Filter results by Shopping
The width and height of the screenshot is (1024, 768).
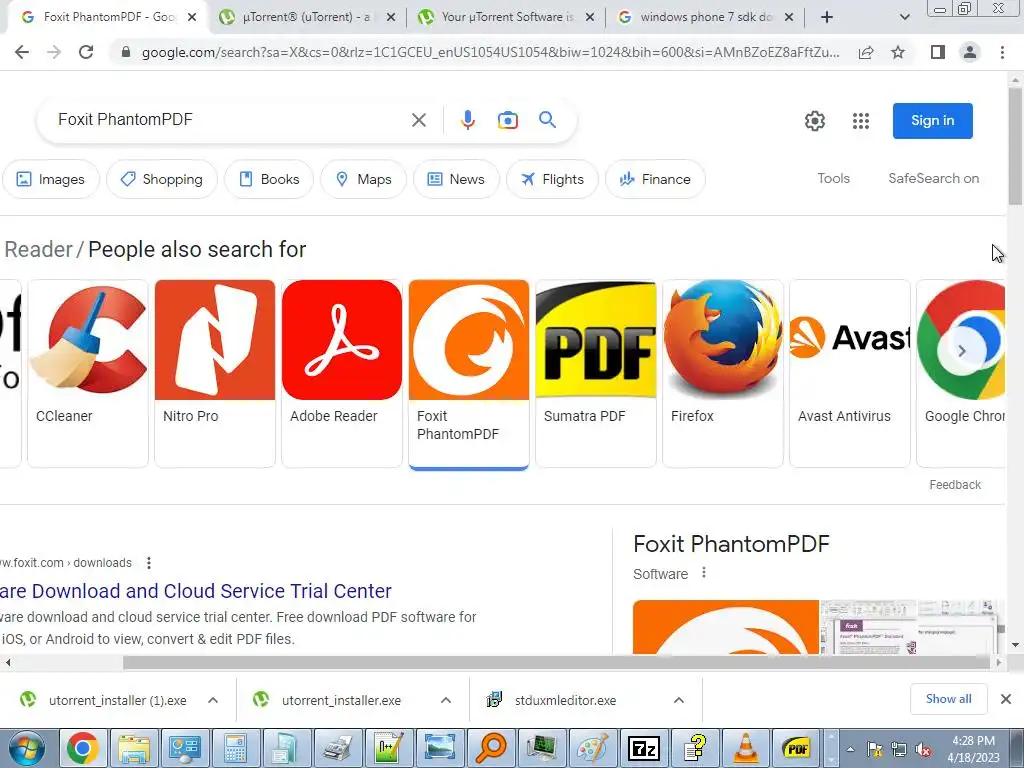click(x=162, y=179)
